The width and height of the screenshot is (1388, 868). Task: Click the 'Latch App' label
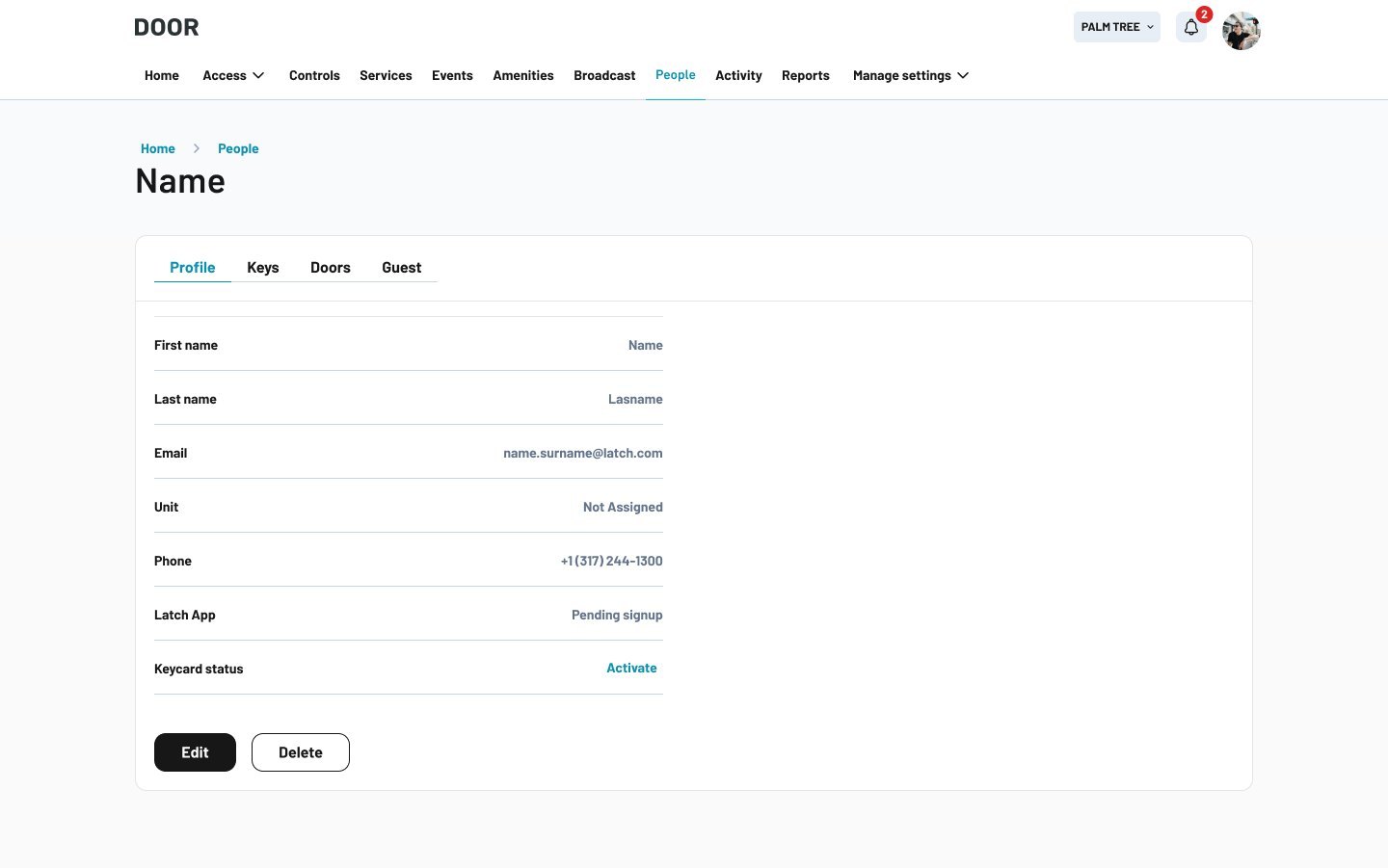[185, 615]
